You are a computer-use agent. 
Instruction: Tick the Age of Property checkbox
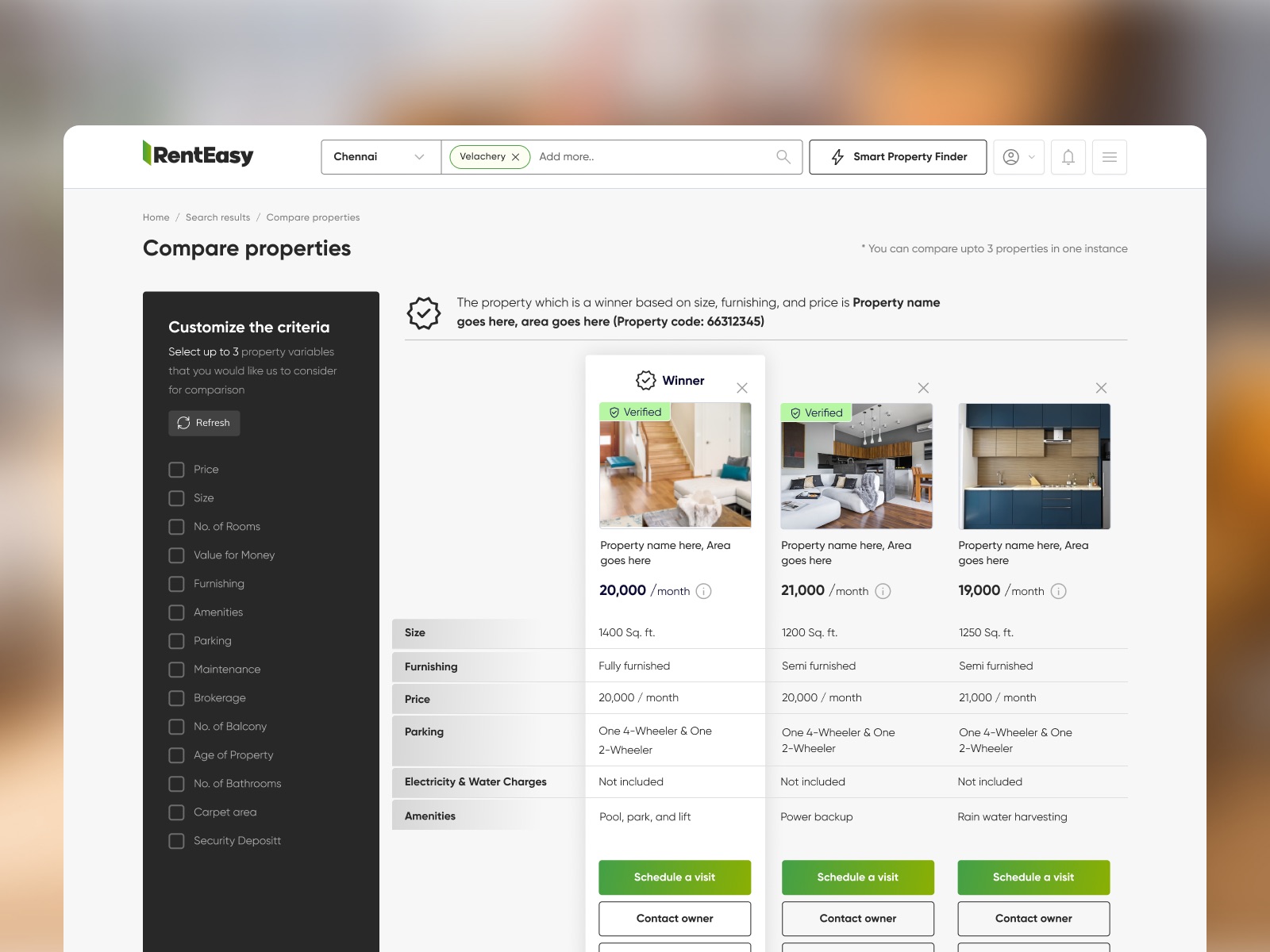176,755
